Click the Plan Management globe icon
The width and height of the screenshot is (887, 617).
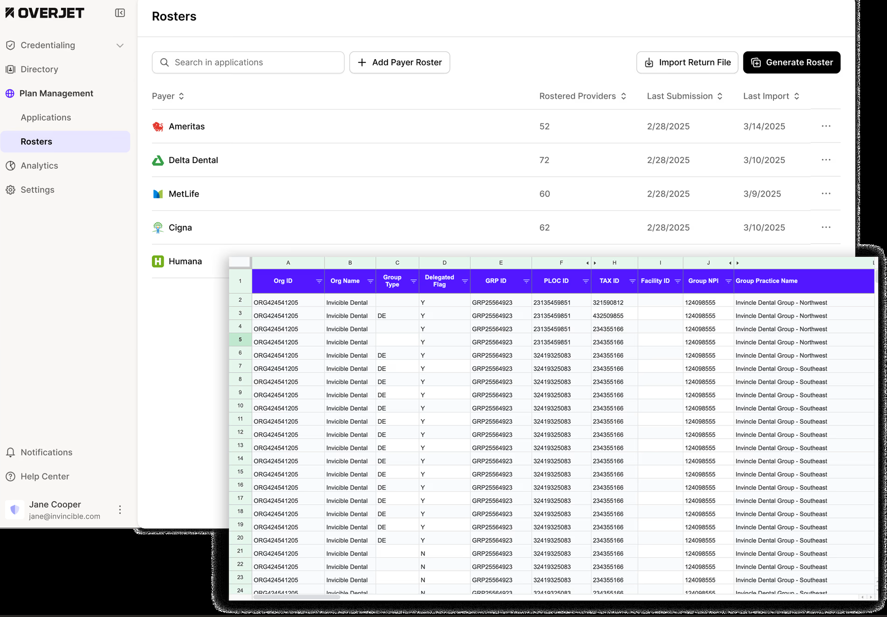click(10, 93)
